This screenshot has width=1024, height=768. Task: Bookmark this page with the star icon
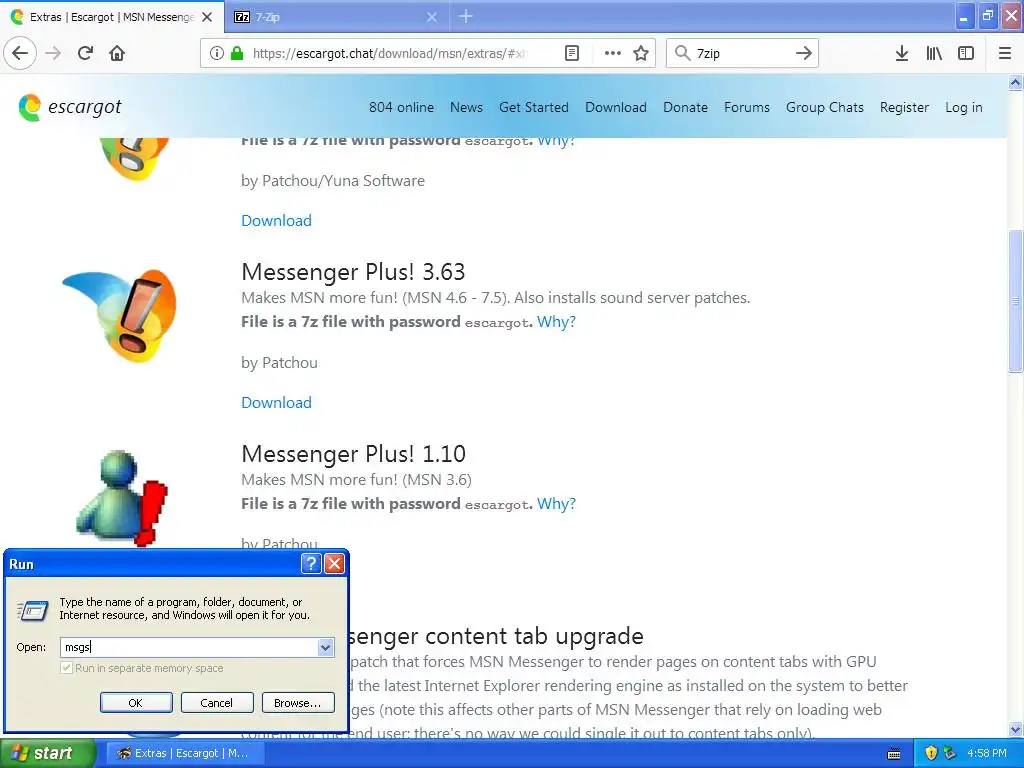click(641, 53)
